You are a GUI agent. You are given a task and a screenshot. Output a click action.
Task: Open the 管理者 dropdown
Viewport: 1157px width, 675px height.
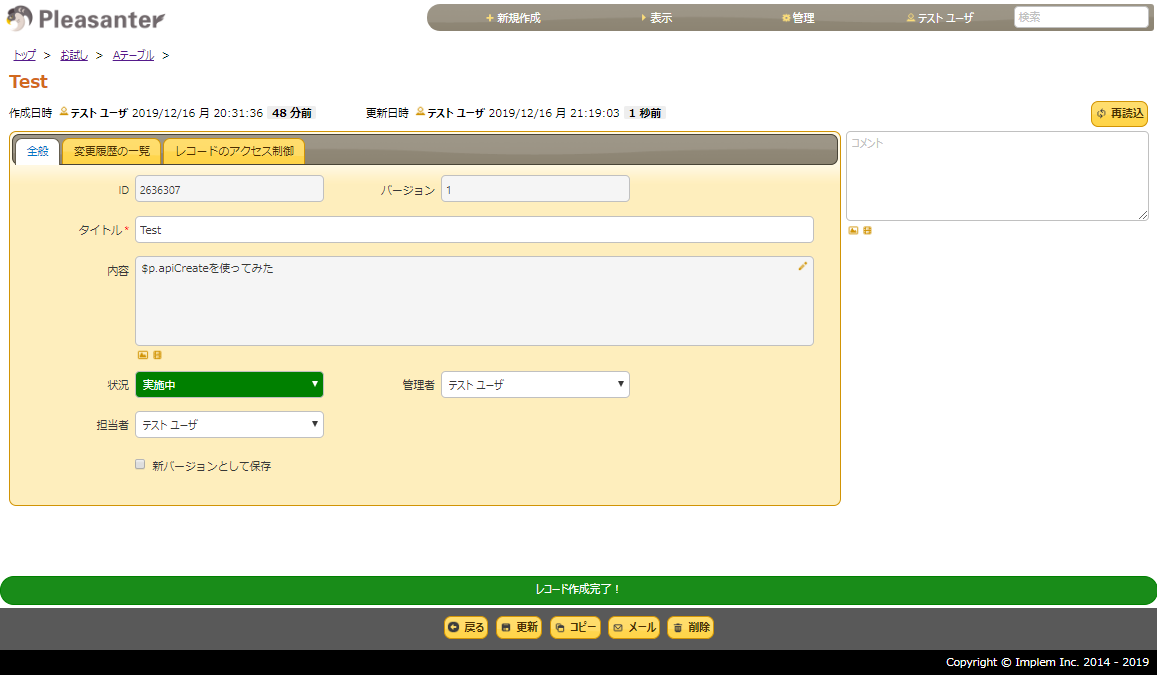click(535, 384)
